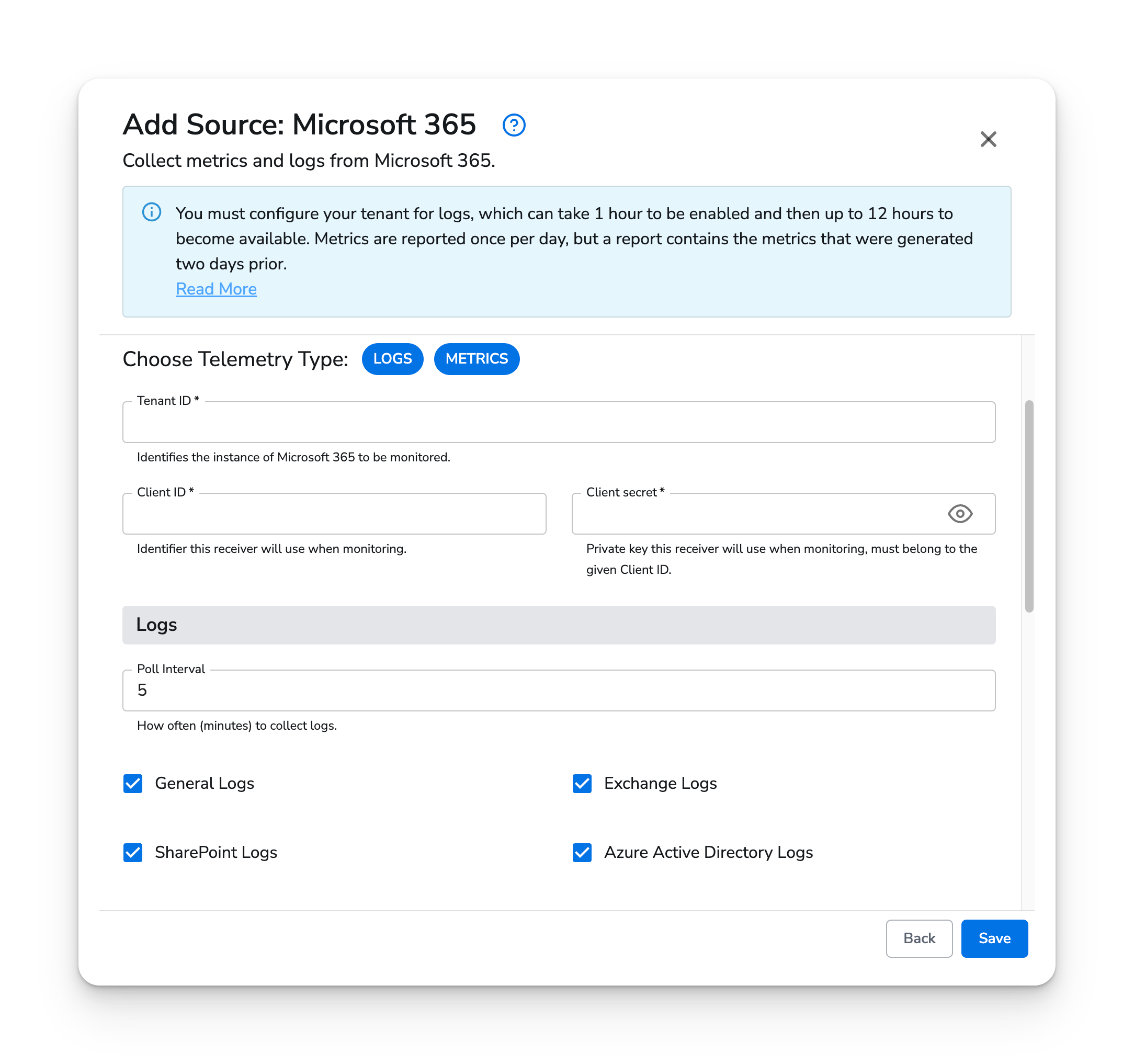Screen dimensions: 1134x1064
Task: Close the Add Source dialog
Action: click(989, 139)
